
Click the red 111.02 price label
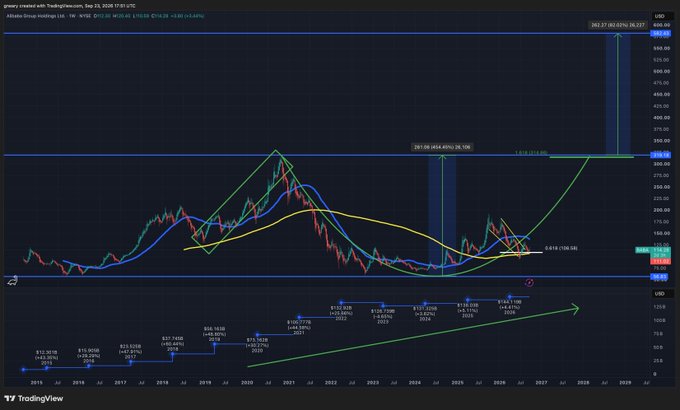coord(660,262)
